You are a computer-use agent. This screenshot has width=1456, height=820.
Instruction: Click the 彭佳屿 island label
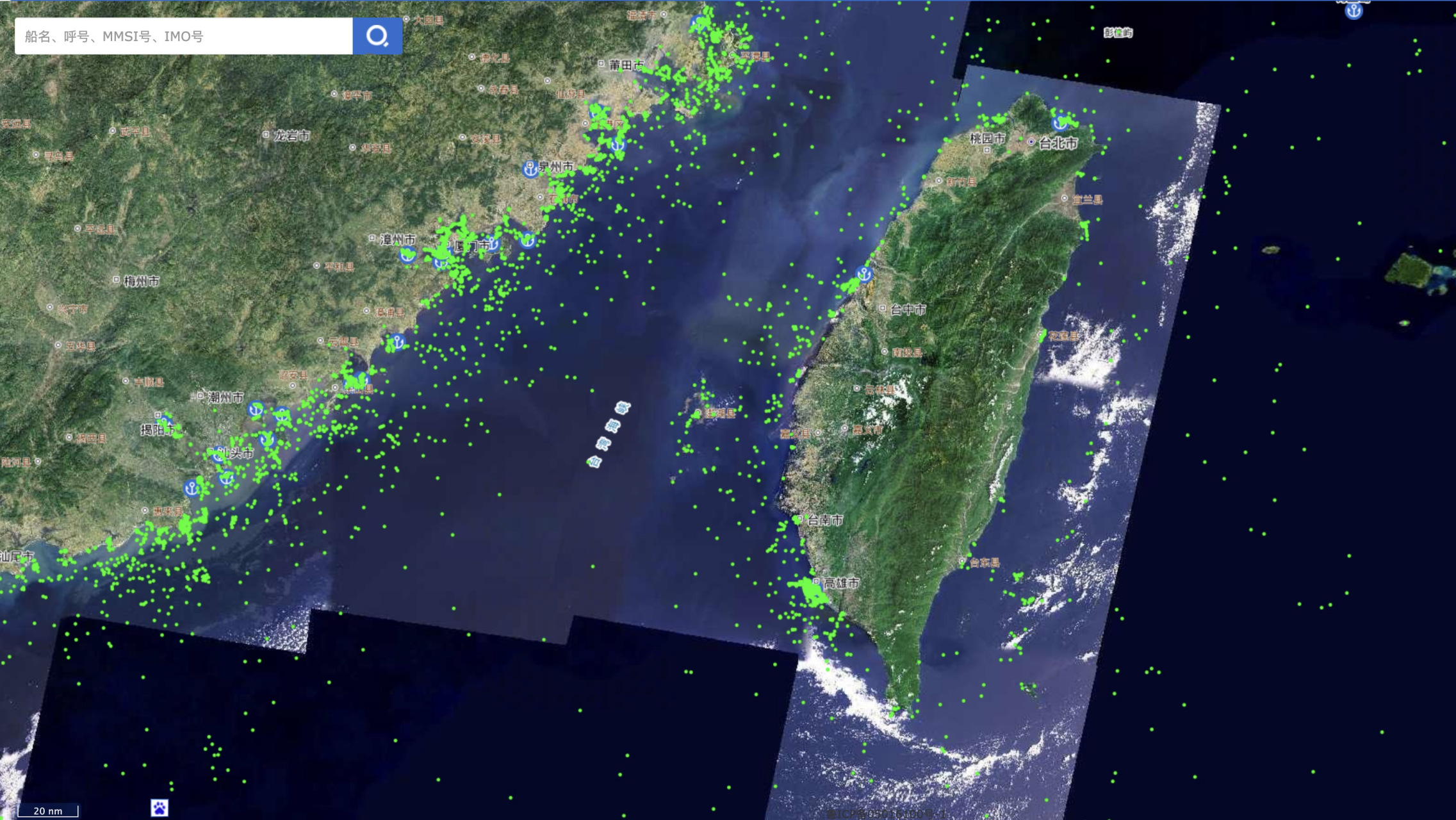click(1118, 33)
